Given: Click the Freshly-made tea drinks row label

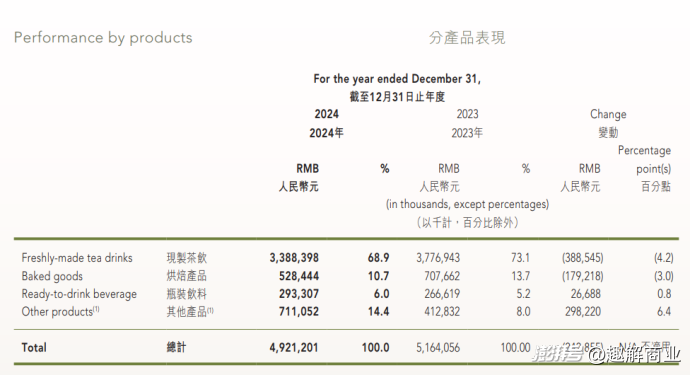Looking at the screenshot, I should 77,258.
